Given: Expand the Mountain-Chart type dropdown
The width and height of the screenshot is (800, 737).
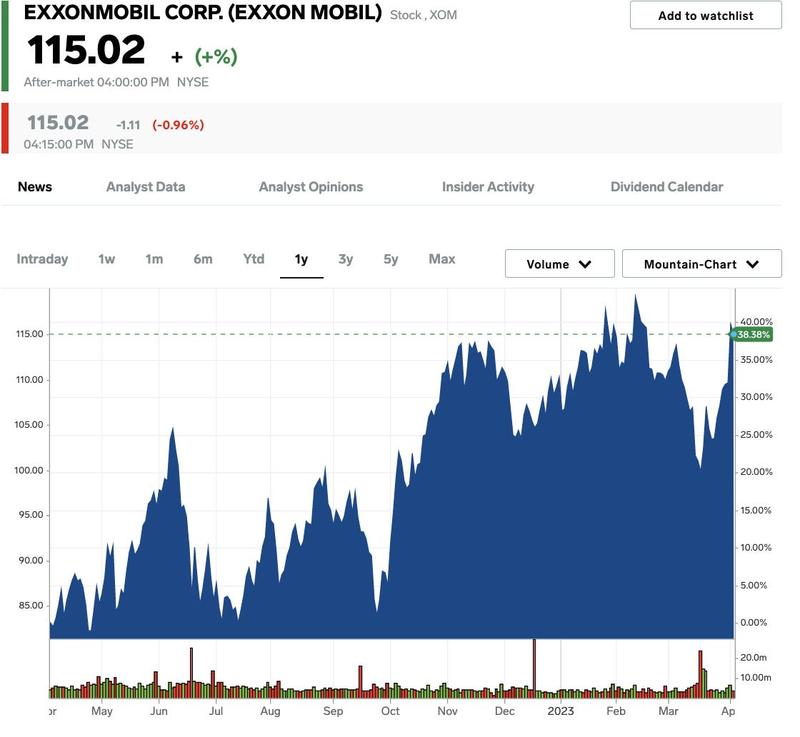Looking at the screenshot, I should click(702, 264).
